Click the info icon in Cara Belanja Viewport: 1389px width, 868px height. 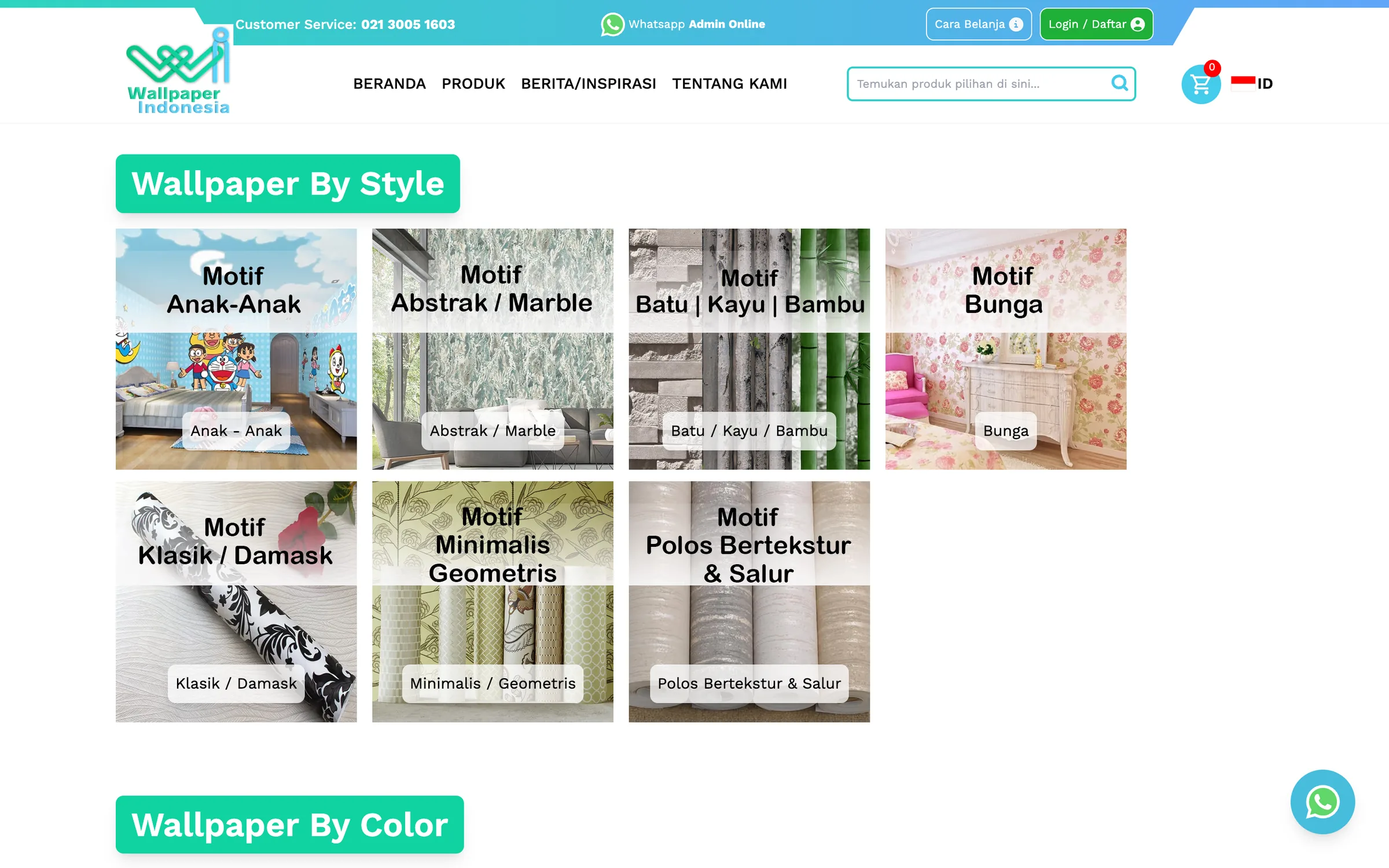[1016, 24]
